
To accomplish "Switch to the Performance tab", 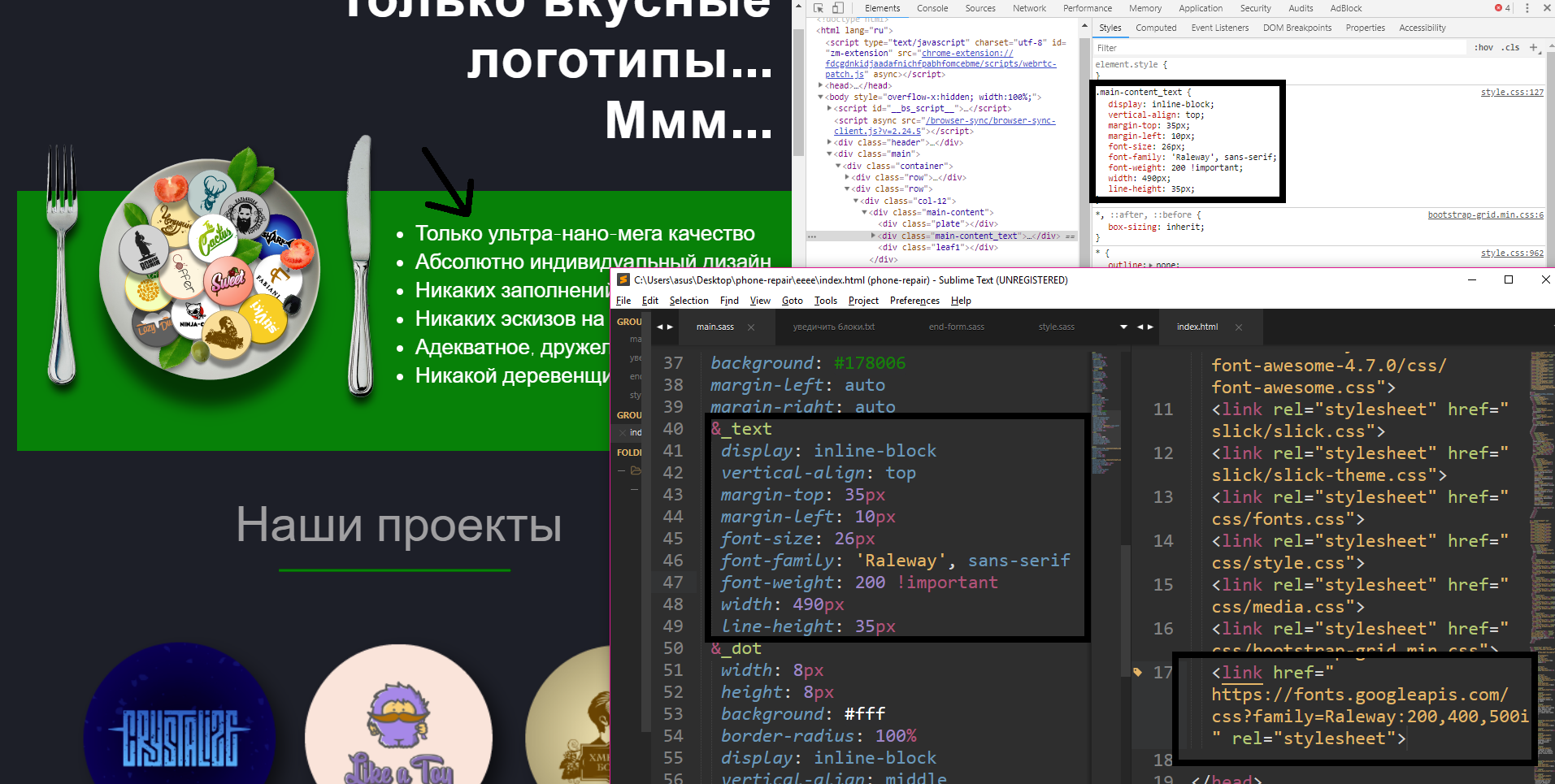I will tap(1088, 8).
